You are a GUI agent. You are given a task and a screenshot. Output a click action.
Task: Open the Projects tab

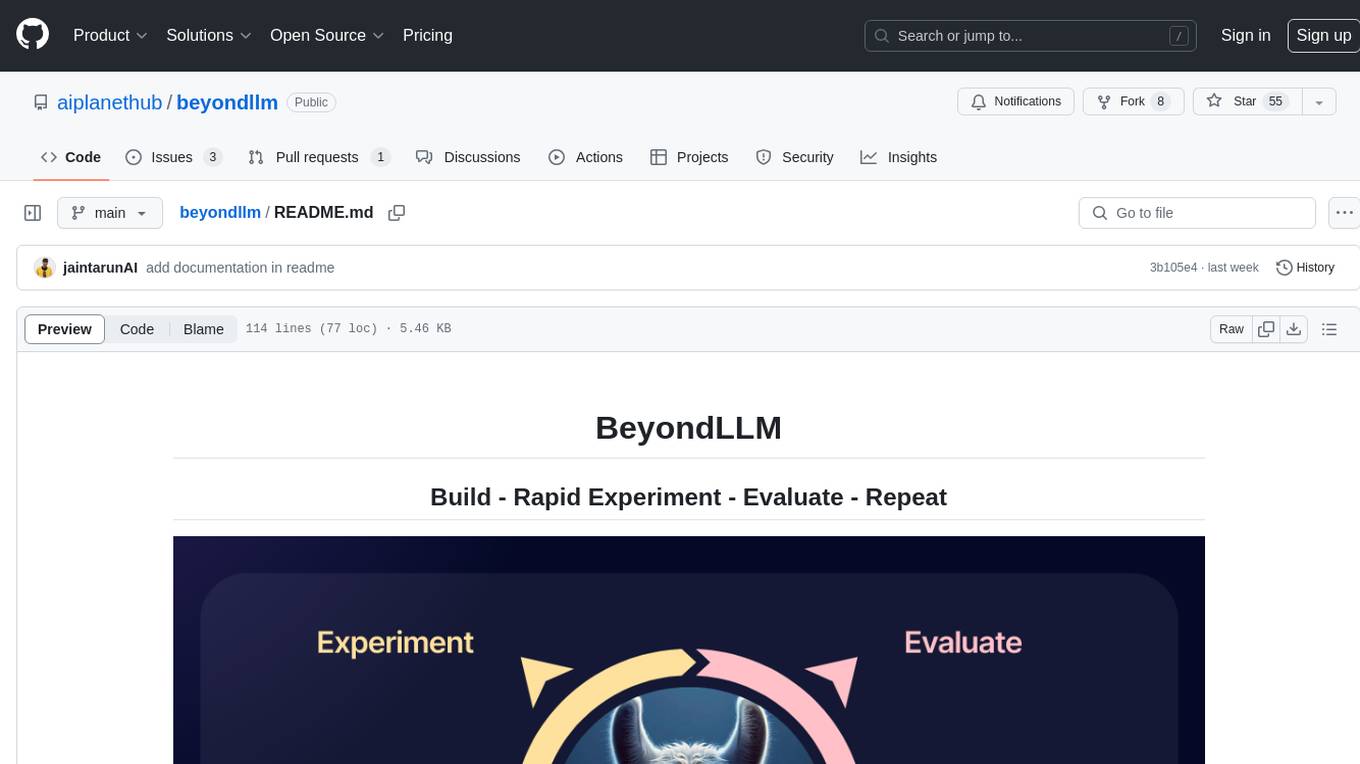[689, 157]
